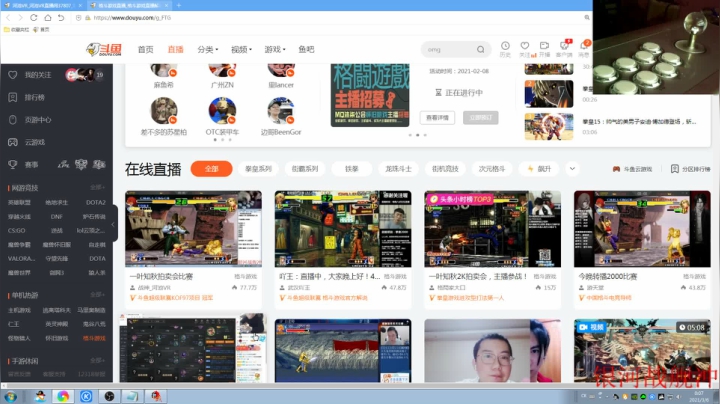This screenshot has height=404, width=720.
Task: Open the 消息 notification bell icon
Action: pos(584,49)
